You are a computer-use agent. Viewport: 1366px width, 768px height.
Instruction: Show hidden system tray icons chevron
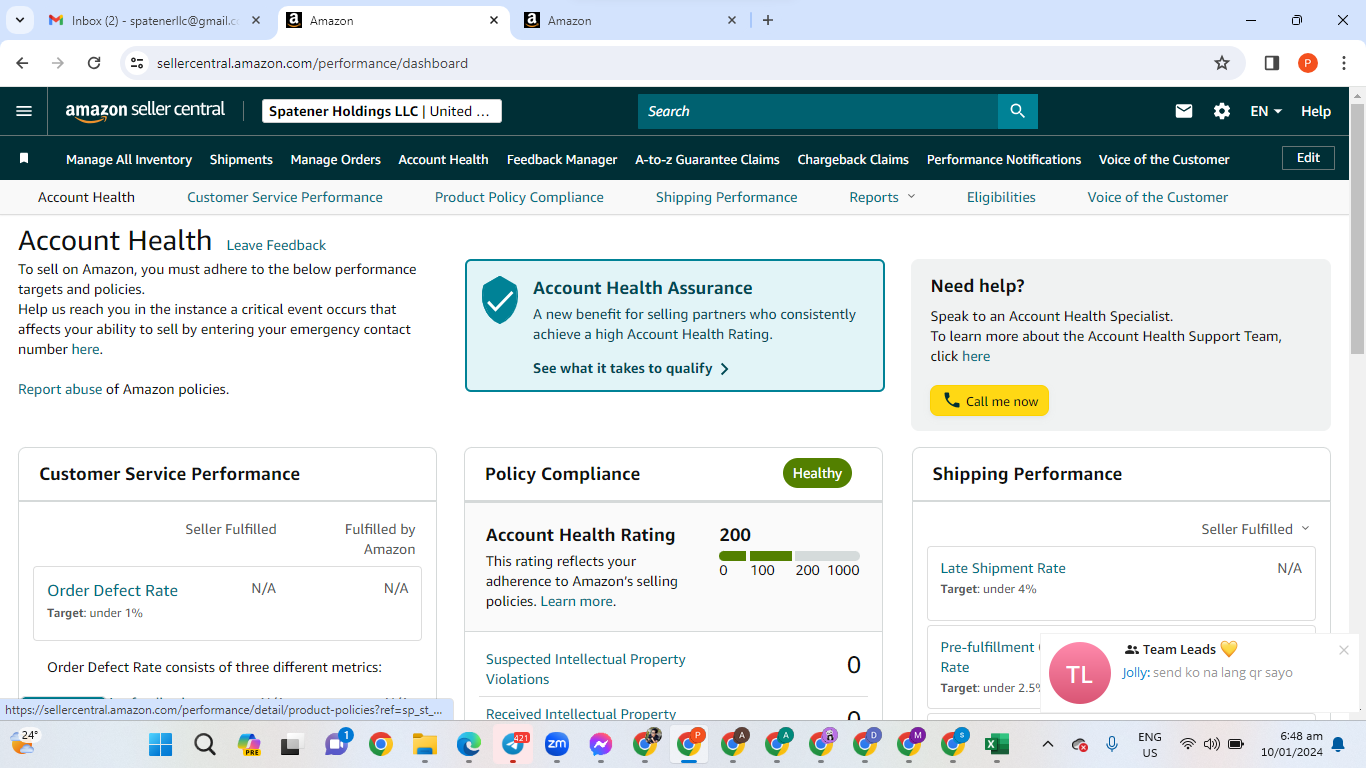coord(1047,744)
